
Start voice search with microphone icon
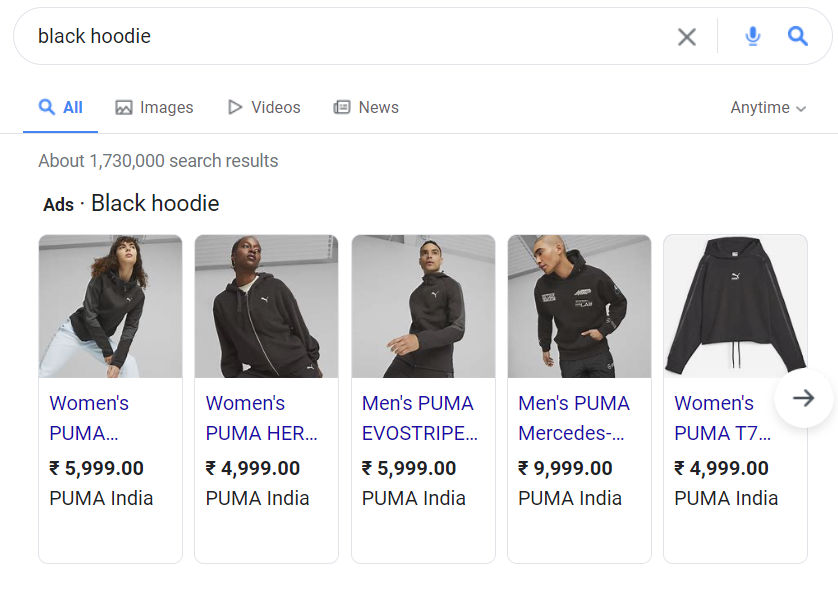752,36
